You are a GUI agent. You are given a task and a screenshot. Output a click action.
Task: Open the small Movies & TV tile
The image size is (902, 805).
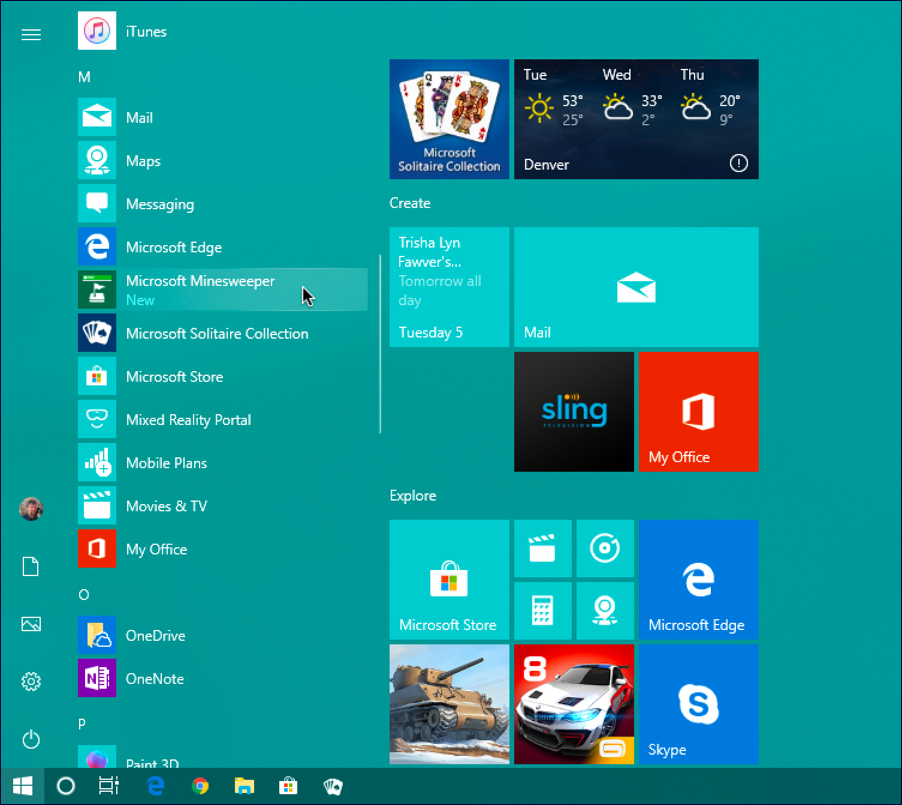(543, 548)
